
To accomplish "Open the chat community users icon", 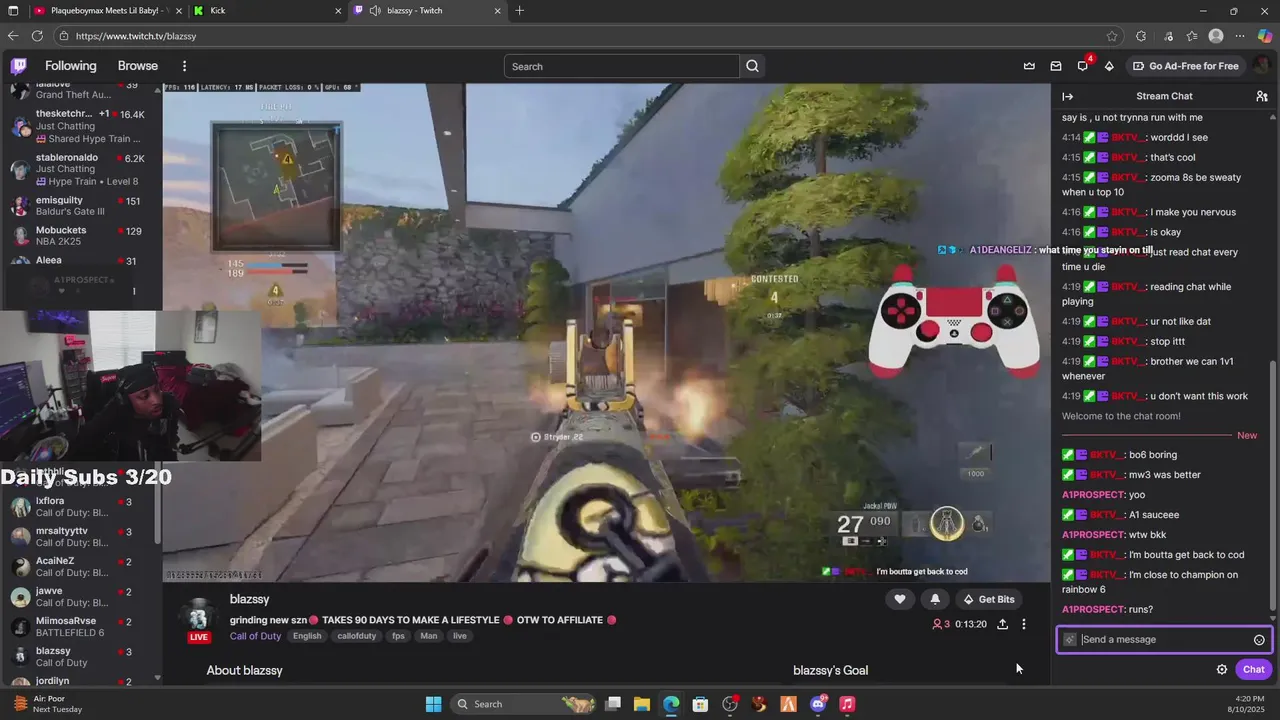I will pyautogui.click(x=1262, y=96).
